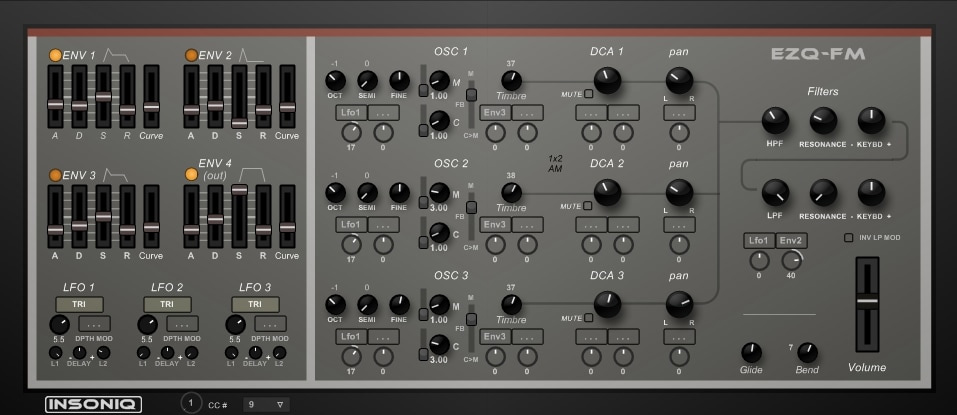
Task: Enable the DCA 1 MUTE checkbox
Action: (588, 94)
